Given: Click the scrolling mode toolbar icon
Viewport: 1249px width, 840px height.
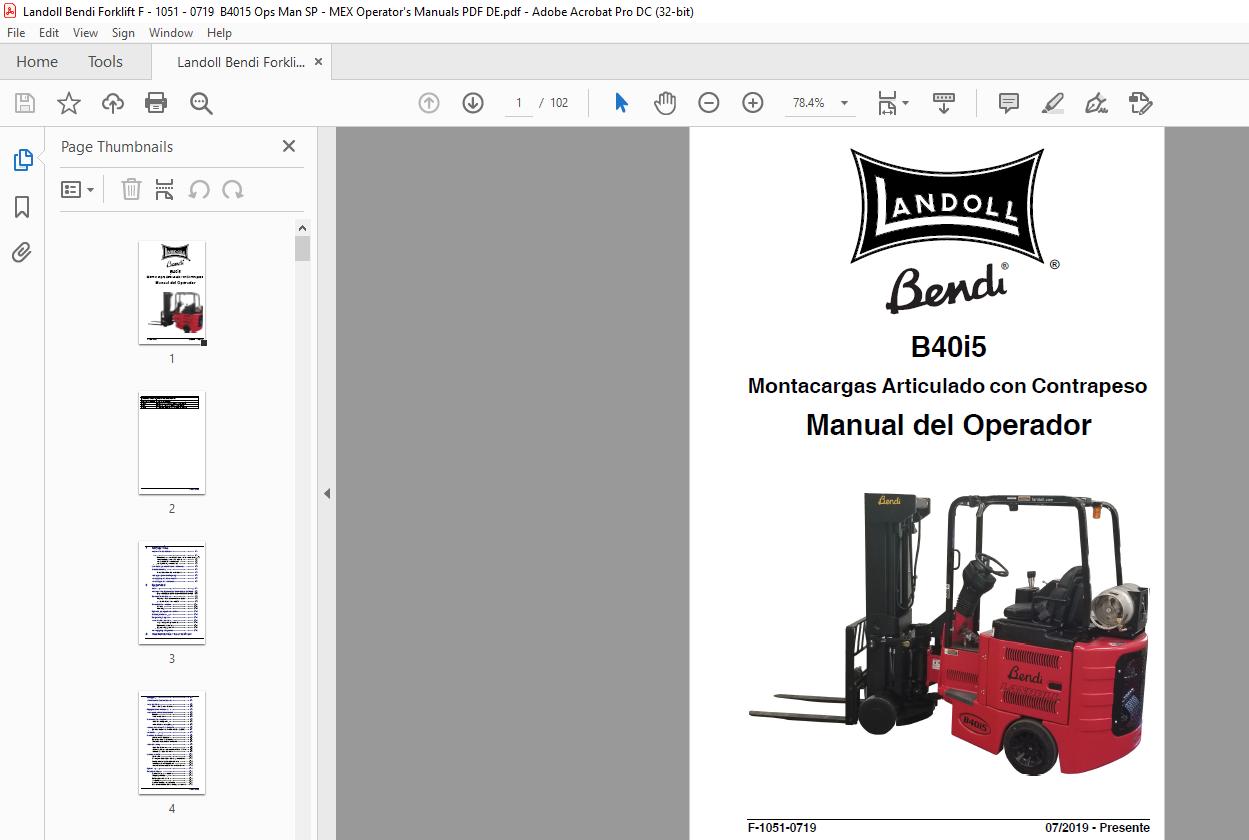Looking at the screenshot, I should (944, 103).
